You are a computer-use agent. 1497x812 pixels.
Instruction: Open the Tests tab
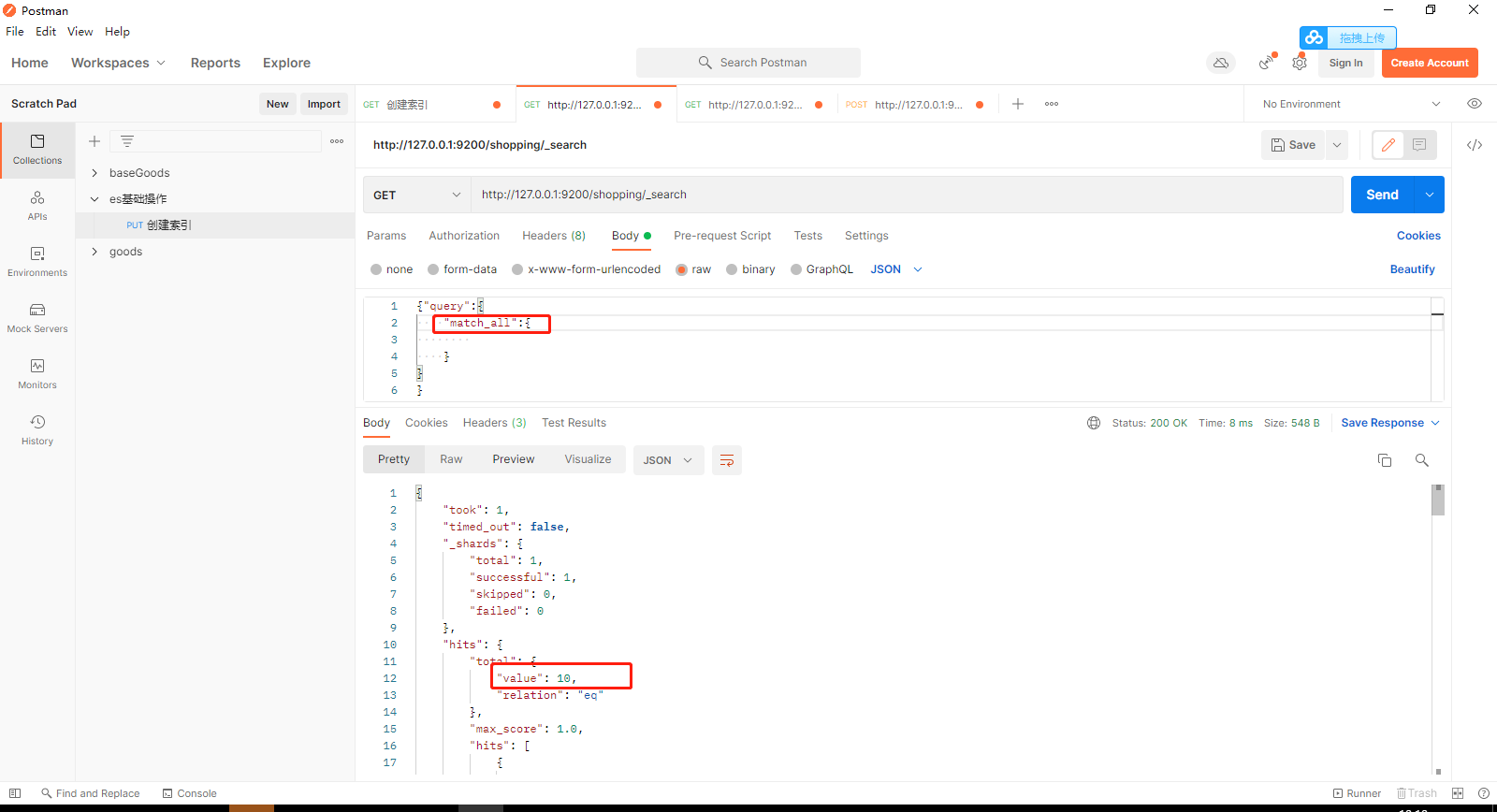(808, 236)
